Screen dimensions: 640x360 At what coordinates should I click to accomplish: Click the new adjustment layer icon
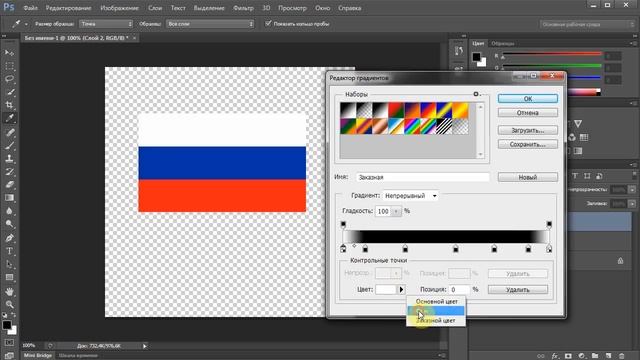click(582, 356)
